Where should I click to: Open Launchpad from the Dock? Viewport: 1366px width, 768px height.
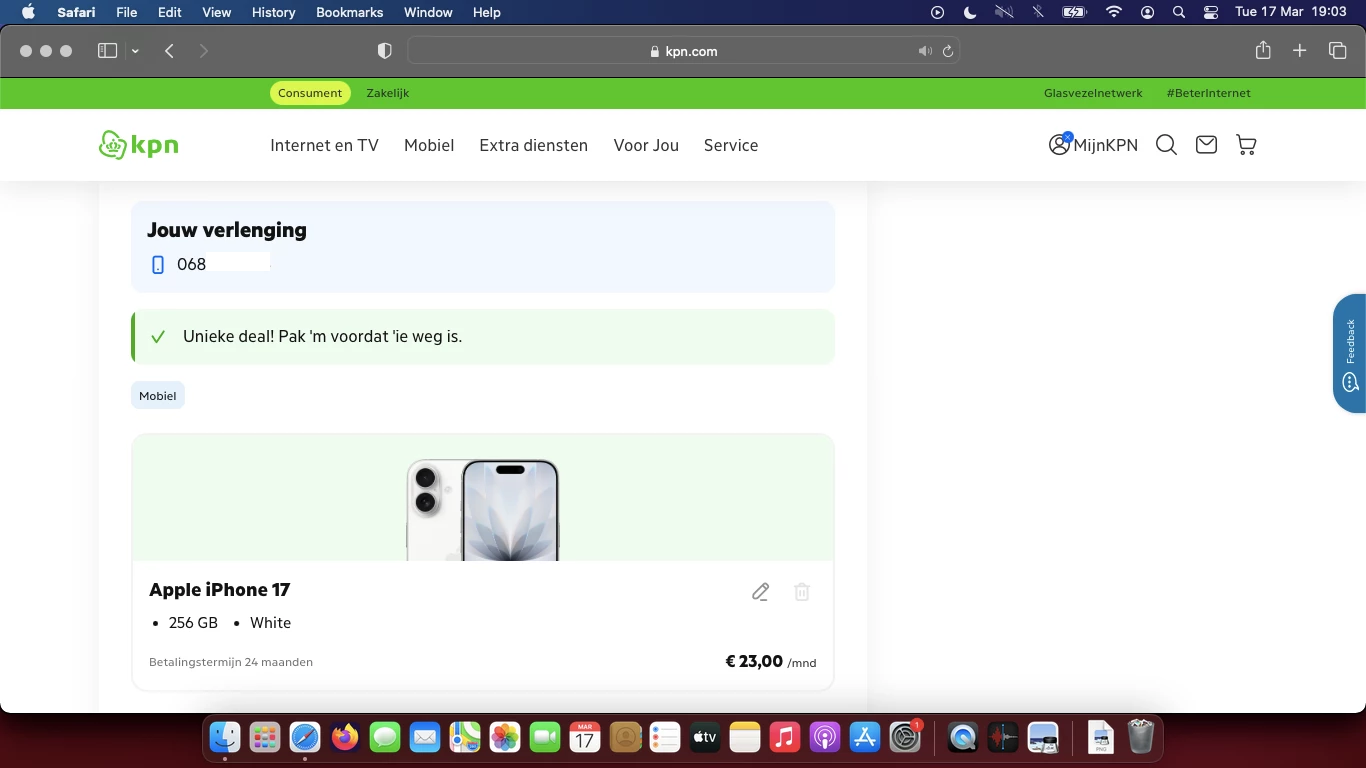click(265, 738)
